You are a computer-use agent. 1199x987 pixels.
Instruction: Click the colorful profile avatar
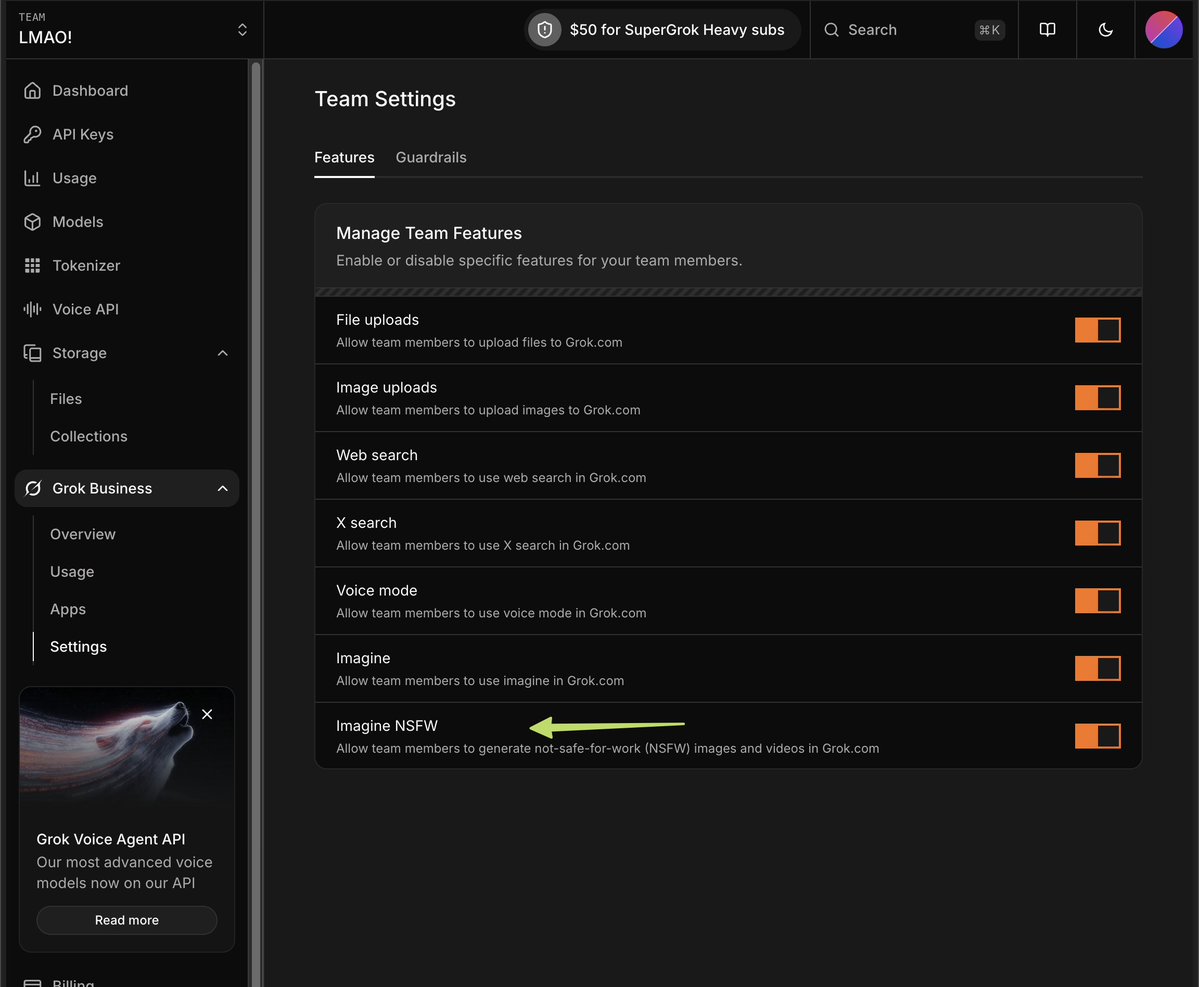(x=1163, y=29)
